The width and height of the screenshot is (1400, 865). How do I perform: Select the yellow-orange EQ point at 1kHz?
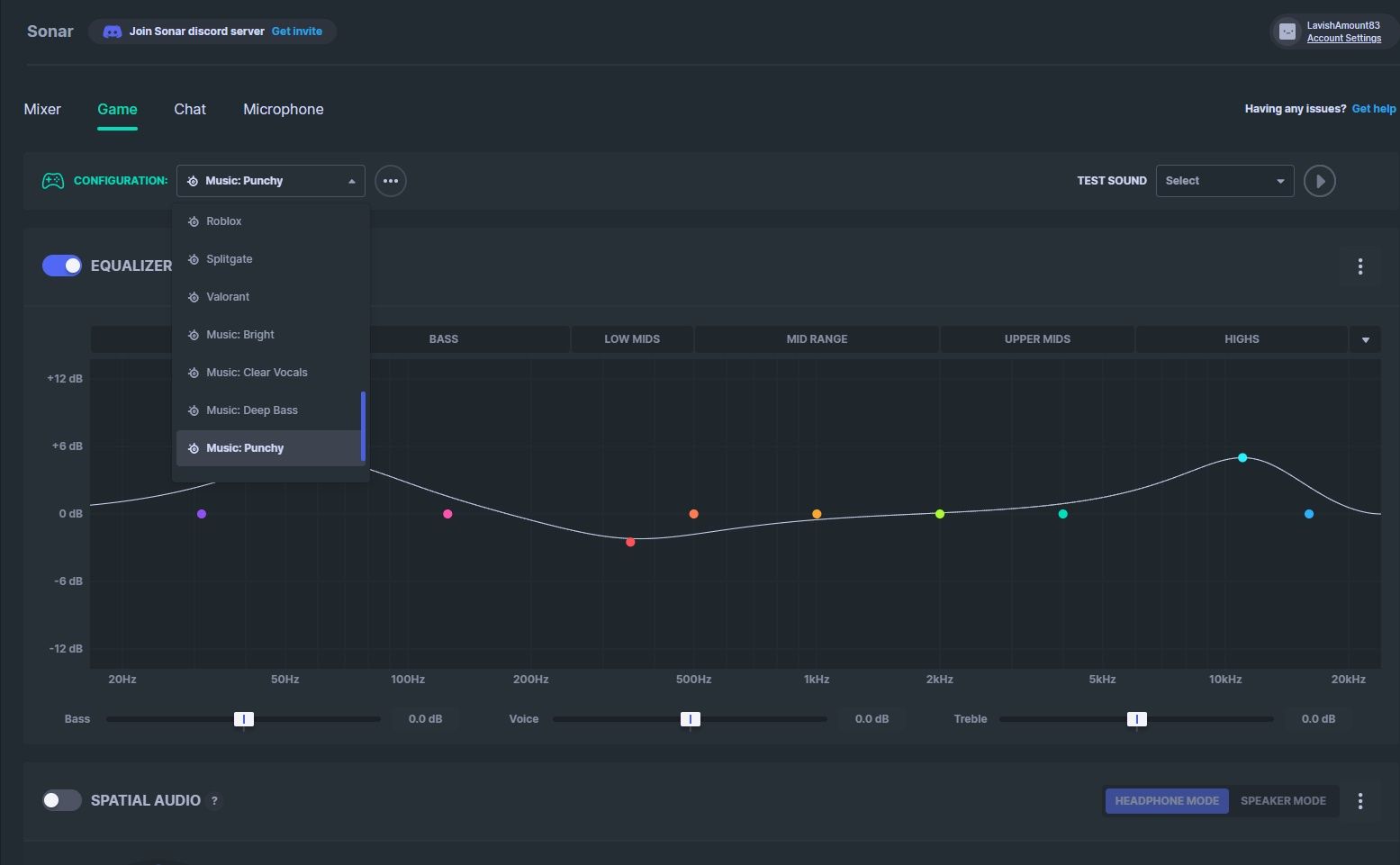coord(817,514)
